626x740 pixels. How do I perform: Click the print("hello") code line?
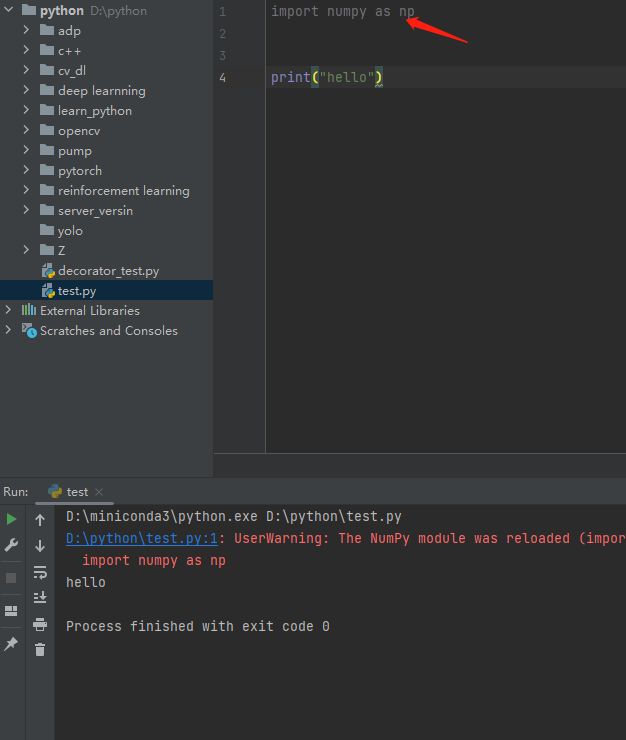327,77
